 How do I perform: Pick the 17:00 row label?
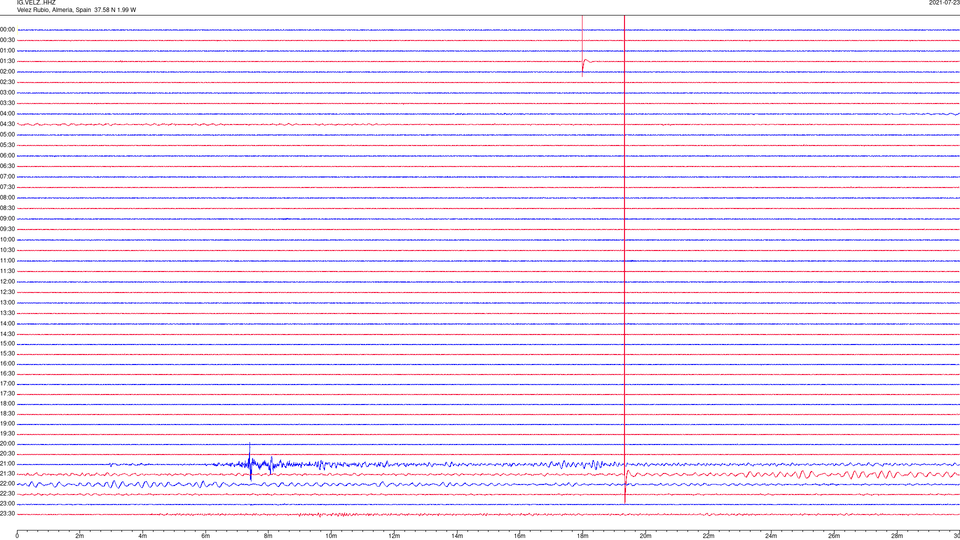tap(7, 383)
